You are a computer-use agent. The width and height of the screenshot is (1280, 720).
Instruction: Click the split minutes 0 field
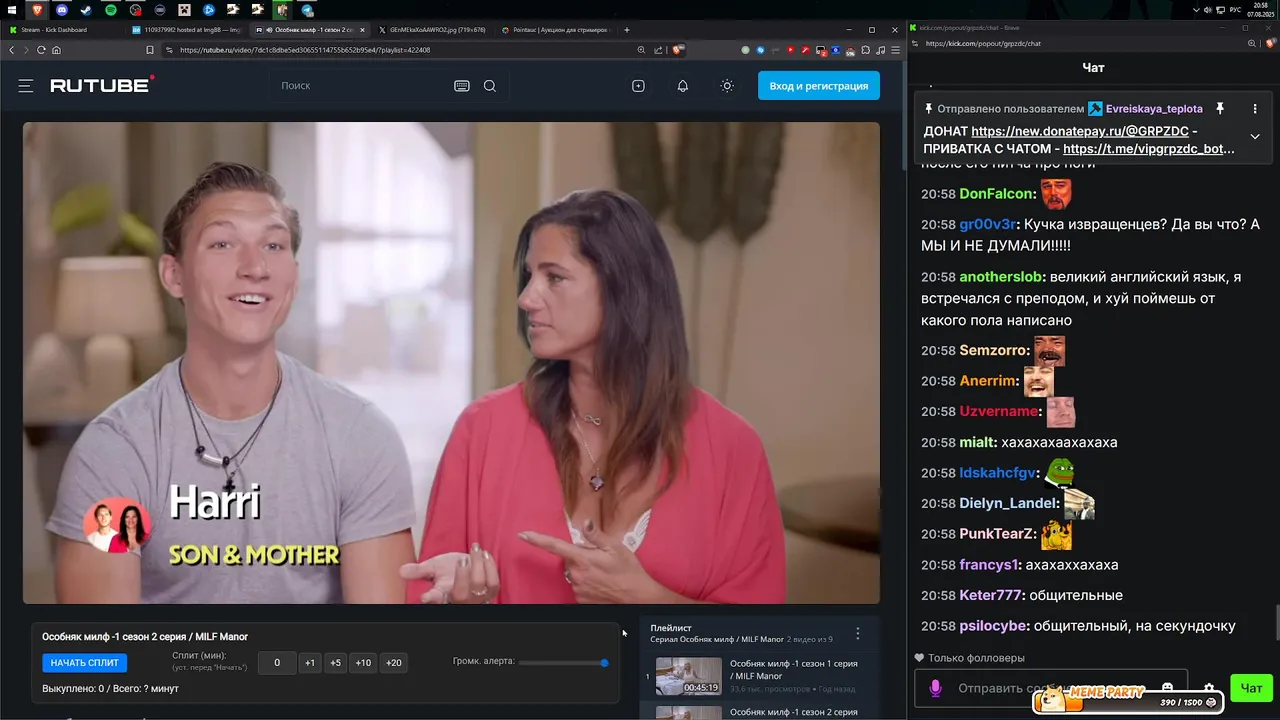point(277,663)
